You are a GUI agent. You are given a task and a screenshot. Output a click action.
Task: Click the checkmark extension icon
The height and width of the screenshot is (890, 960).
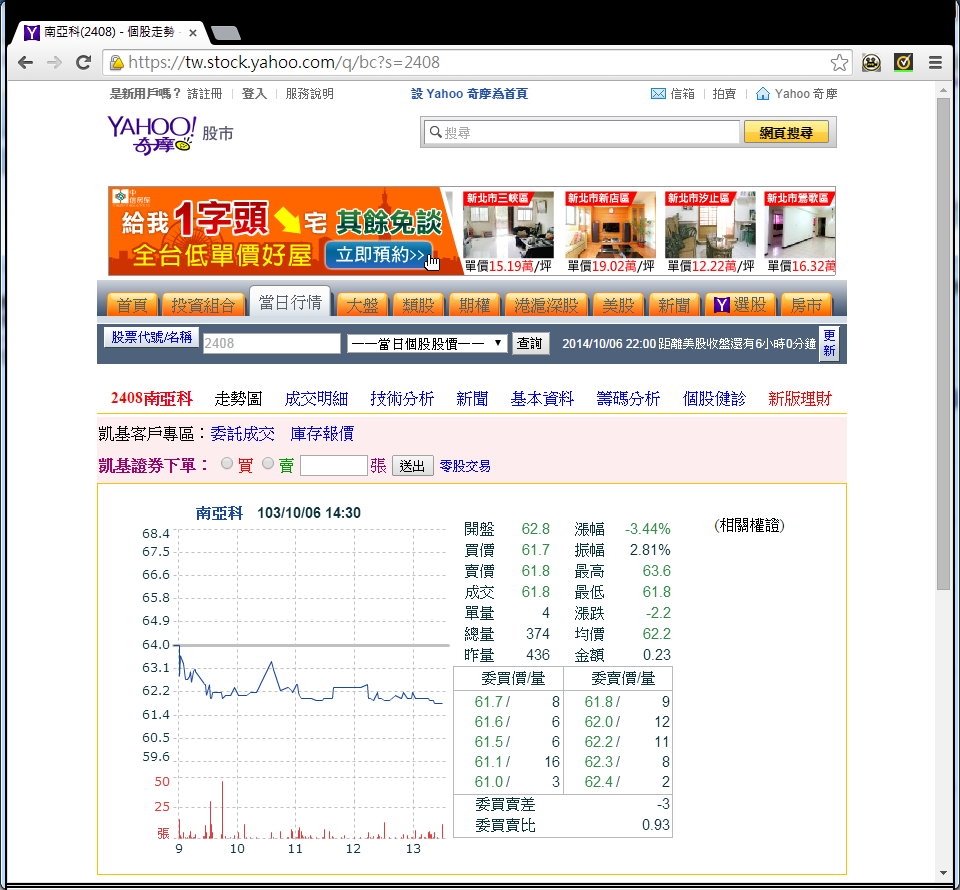[x=903, y=62]
